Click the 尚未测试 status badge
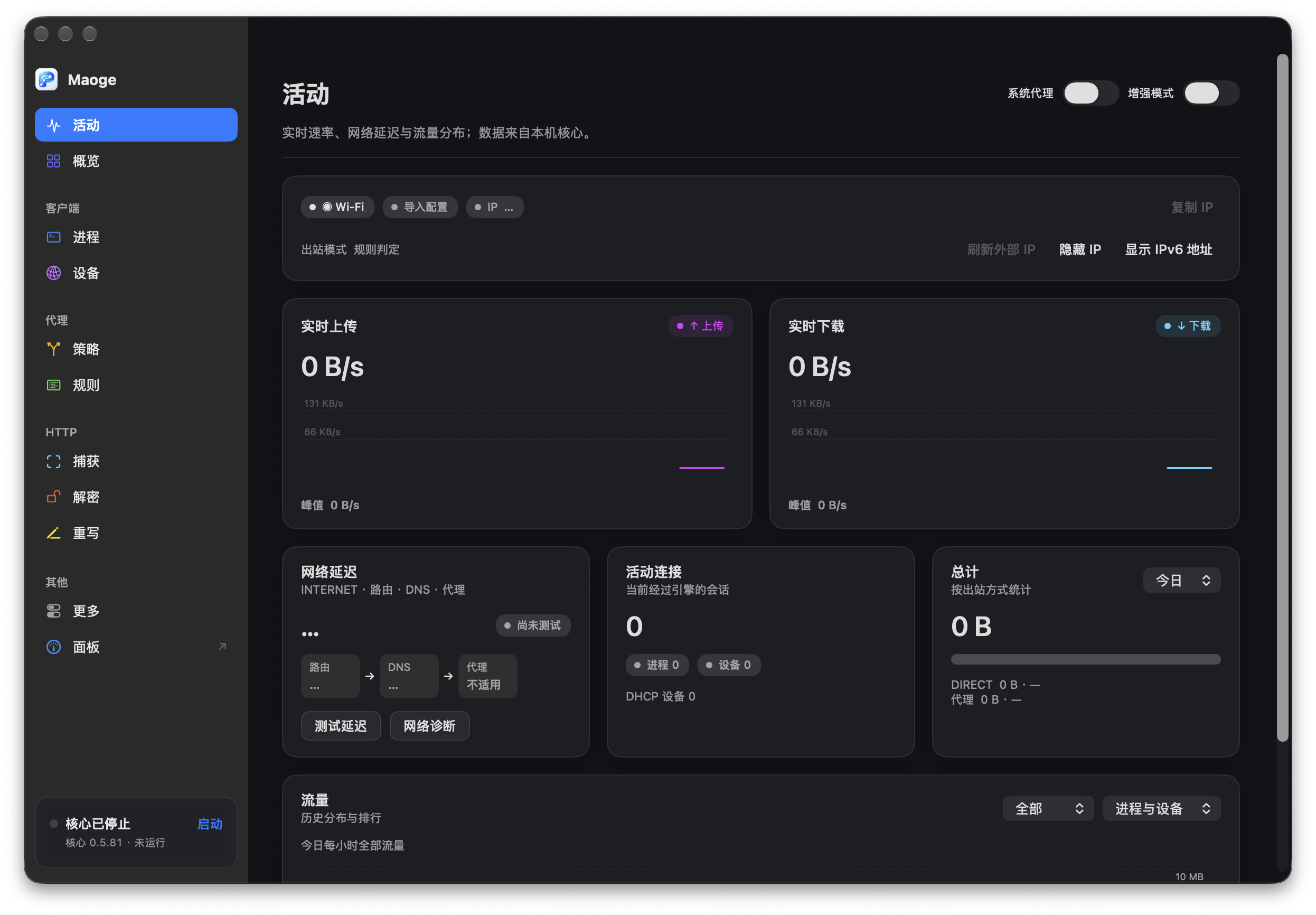 [x=532, y=625]
